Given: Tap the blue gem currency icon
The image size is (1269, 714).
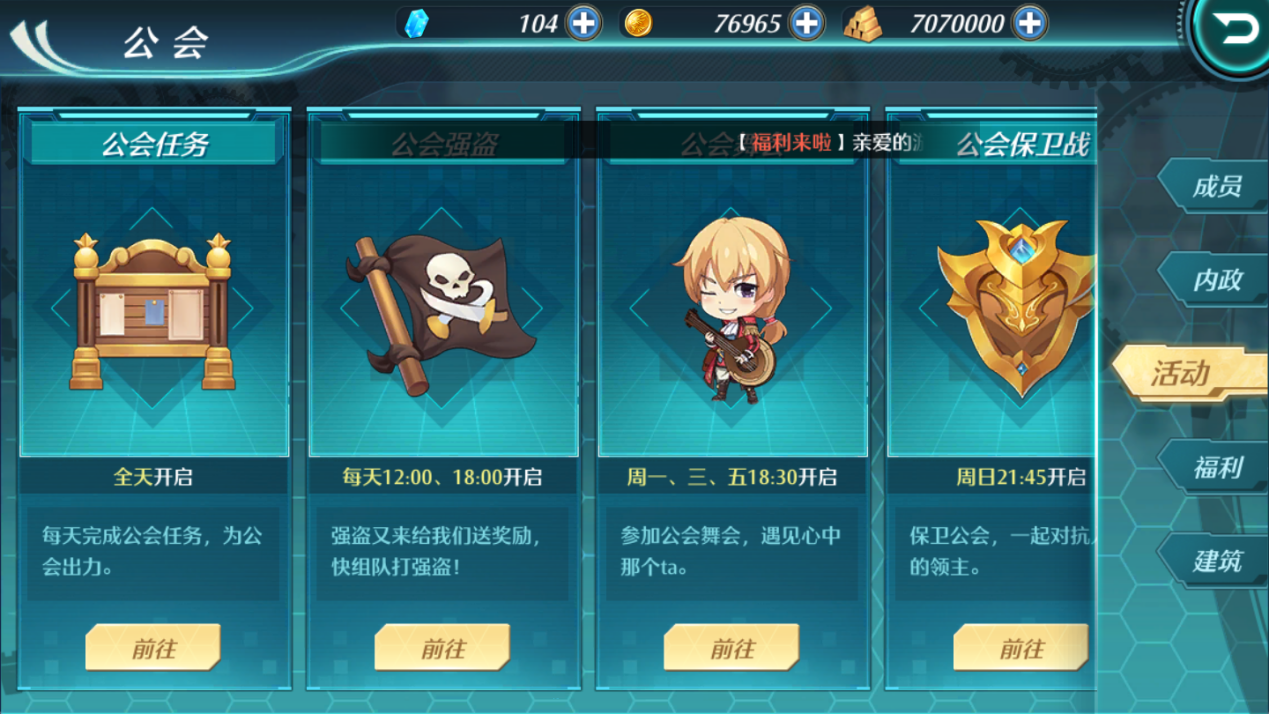Looking at the screenshot, I should pyautogui.click(x=417, y=23).
